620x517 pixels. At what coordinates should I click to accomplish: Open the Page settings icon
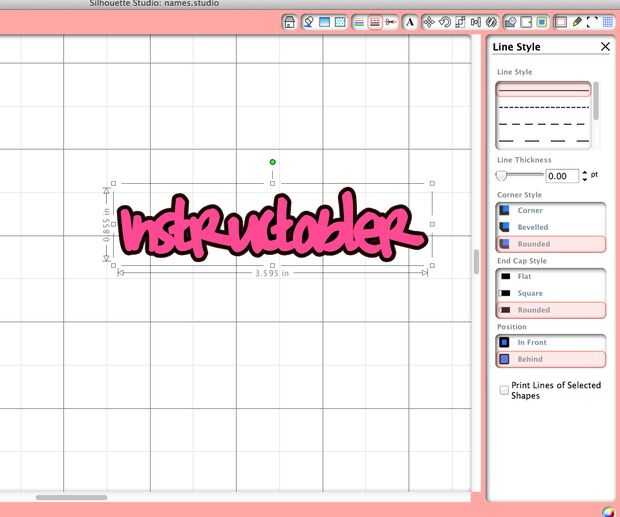pyautogui.click(x=560, y=22)
